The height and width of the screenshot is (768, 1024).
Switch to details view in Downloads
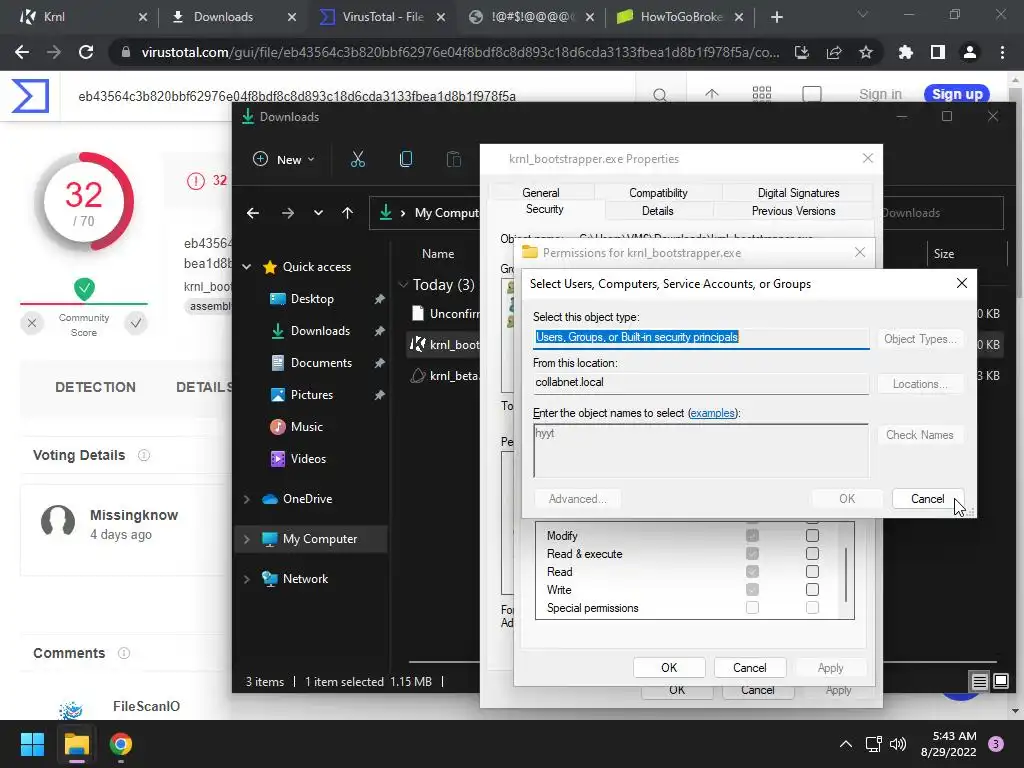click(x=980, y=681)
